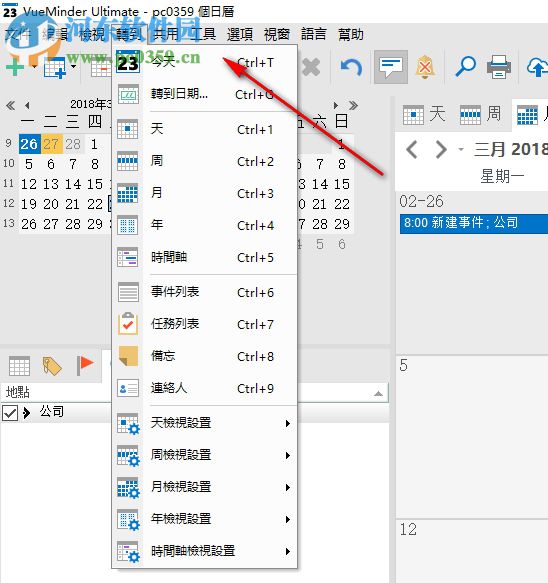Click the gray X delete icon
The width and height of the screenshot is (548, 583).
[311, 67]
